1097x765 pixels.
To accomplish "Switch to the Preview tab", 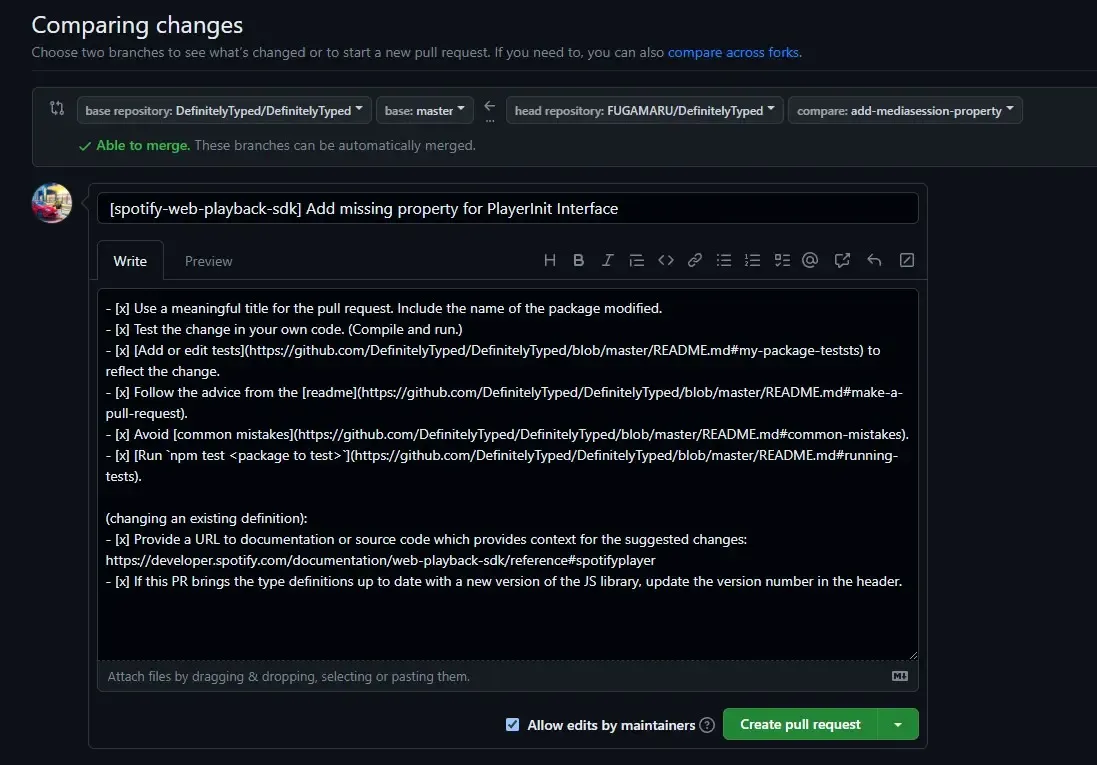I will 208,261.
